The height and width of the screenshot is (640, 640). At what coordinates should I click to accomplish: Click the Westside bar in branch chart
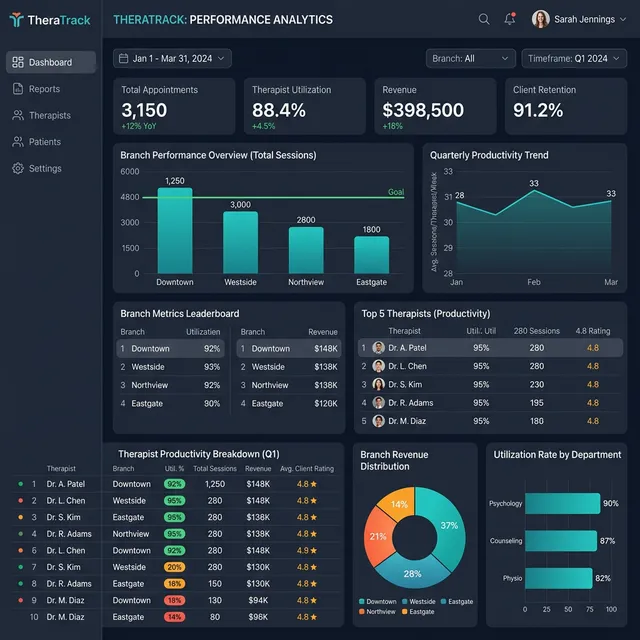click(240, 242)
